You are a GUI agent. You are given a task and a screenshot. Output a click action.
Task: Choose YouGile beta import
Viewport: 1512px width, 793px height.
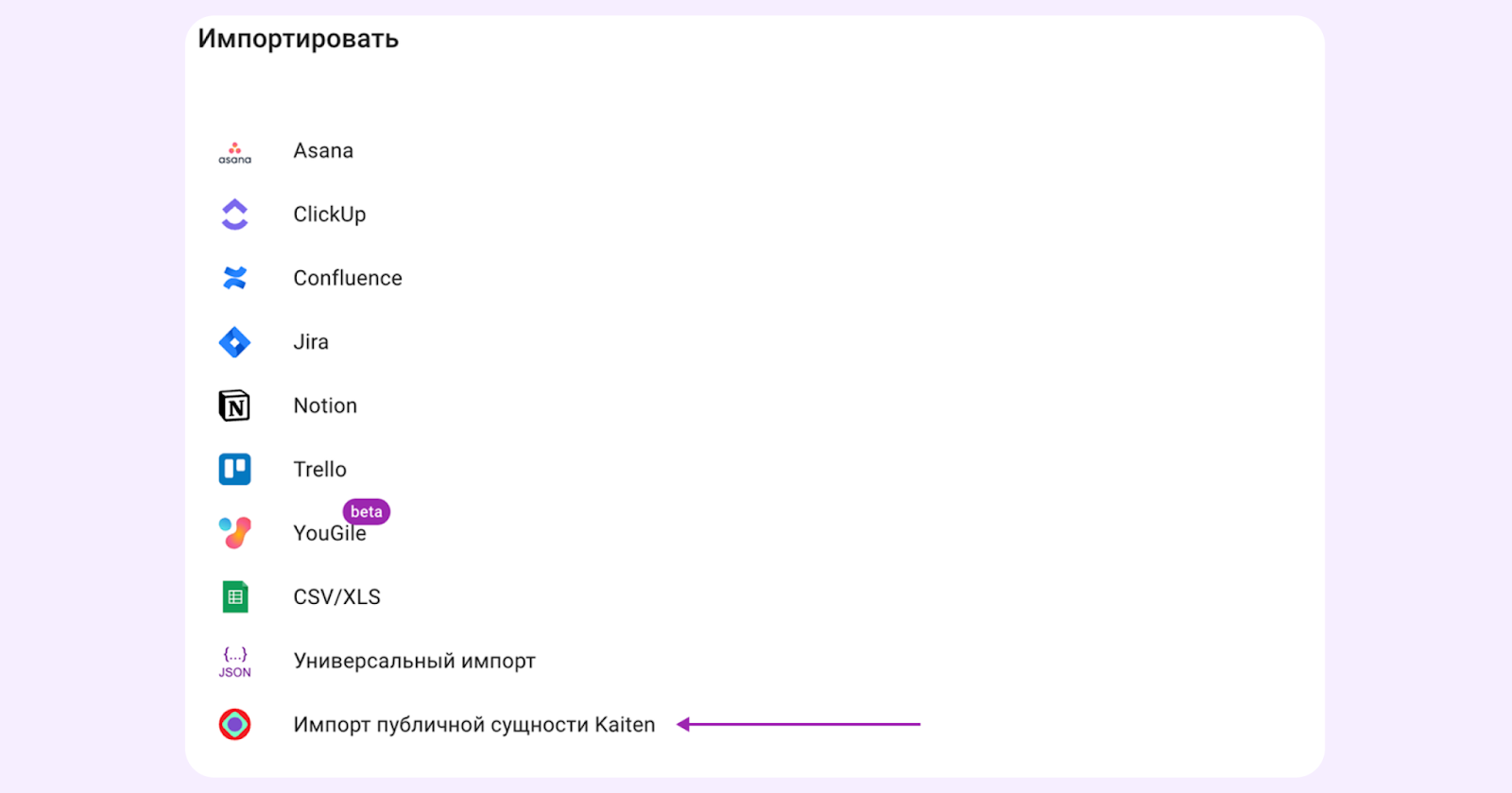[330, 532]
